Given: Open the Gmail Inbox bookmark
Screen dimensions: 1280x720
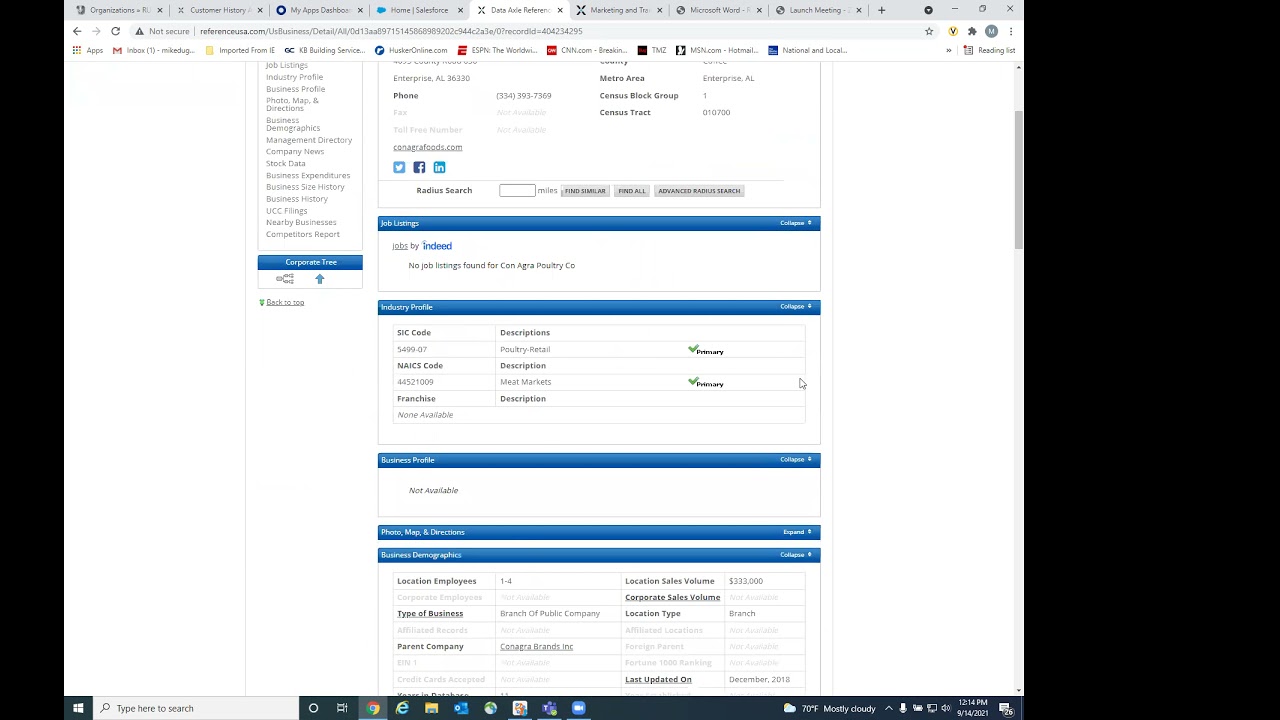Looking at the screenshot, I should tap(154, 50).
